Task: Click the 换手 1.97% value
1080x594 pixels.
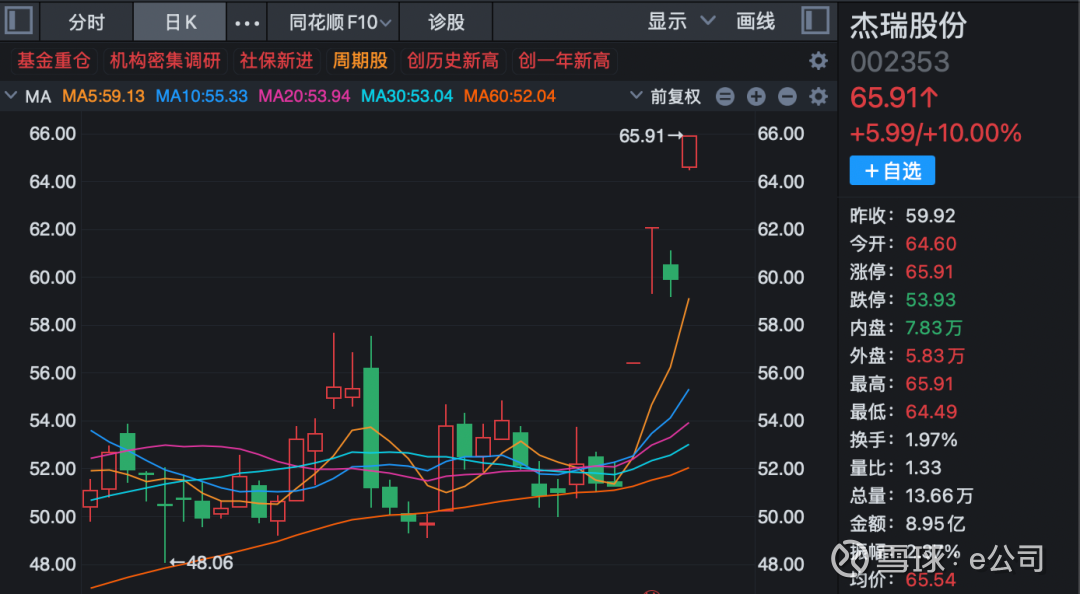Action: 931,440
